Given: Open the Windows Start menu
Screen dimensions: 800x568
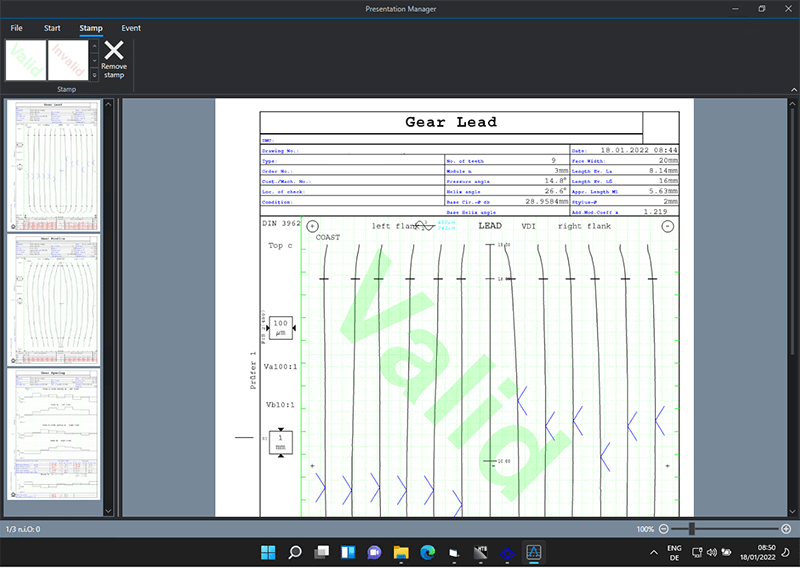Looking at the screenshot, I should pos(268,552).
